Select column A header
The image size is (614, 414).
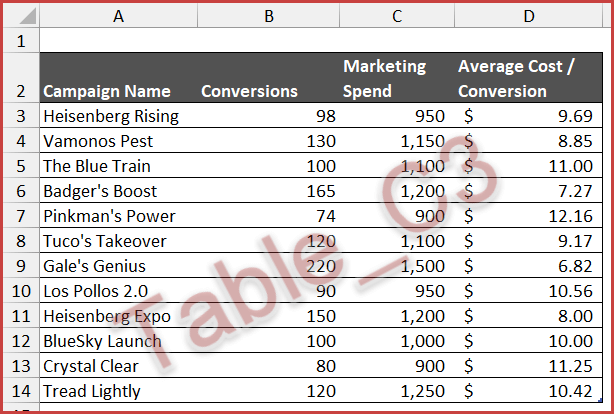[118, 16]
